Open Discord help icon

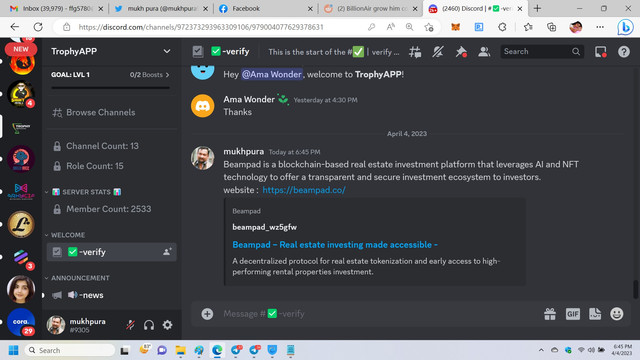pyautogui.click(x=624, y=52)
